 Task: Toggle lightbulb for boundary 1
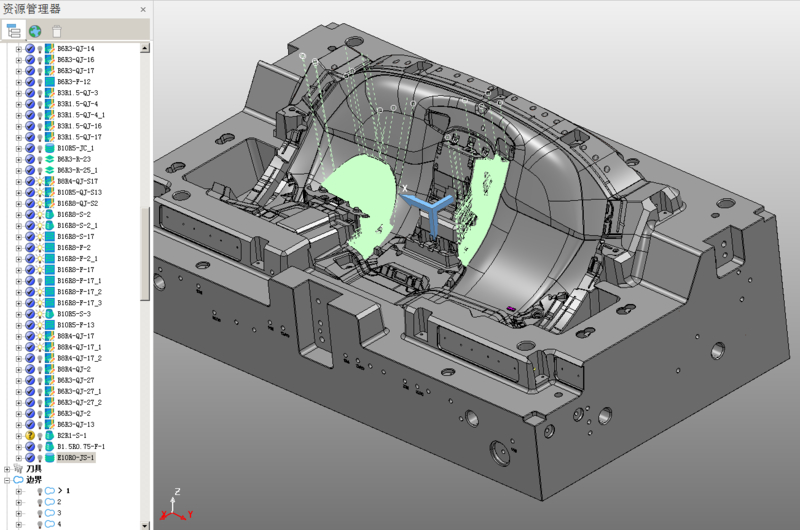point(40,491)
